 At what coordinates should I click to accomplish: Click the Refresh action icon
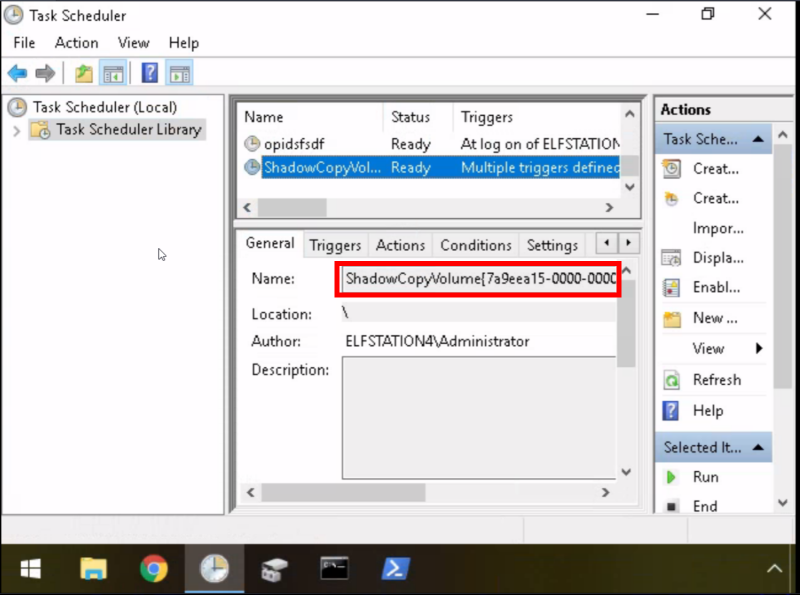pyautogui.click(x=672, y=380)
